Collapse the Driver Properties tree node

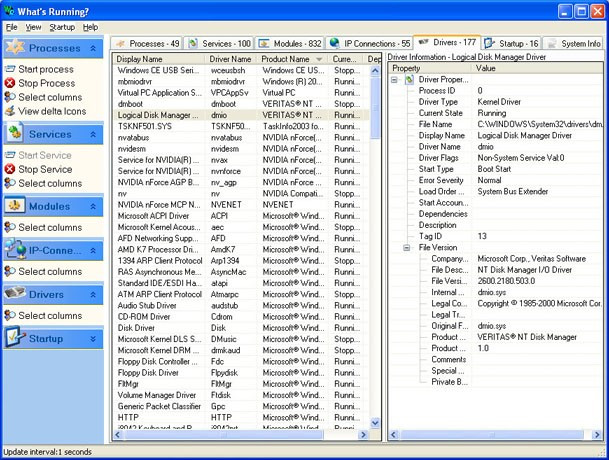[x=394, y=80]
